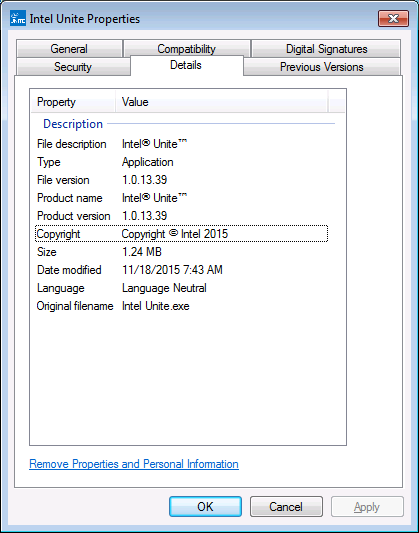Click the Intel Unite title bar icon
Viewport: 419px width, 533px height.
point(18,18)
